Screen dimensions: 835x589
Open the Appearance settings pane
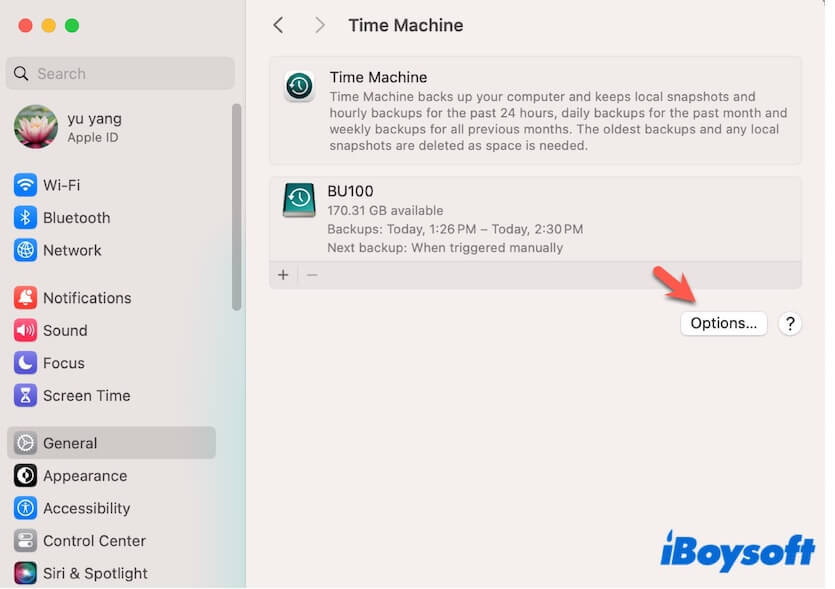coord(84,476)
